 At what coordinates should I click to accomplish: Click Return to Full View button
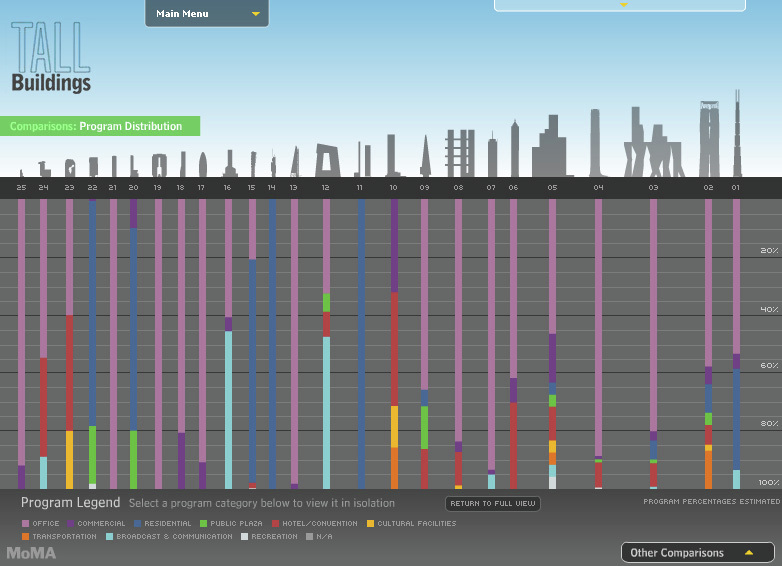(493, 504)
